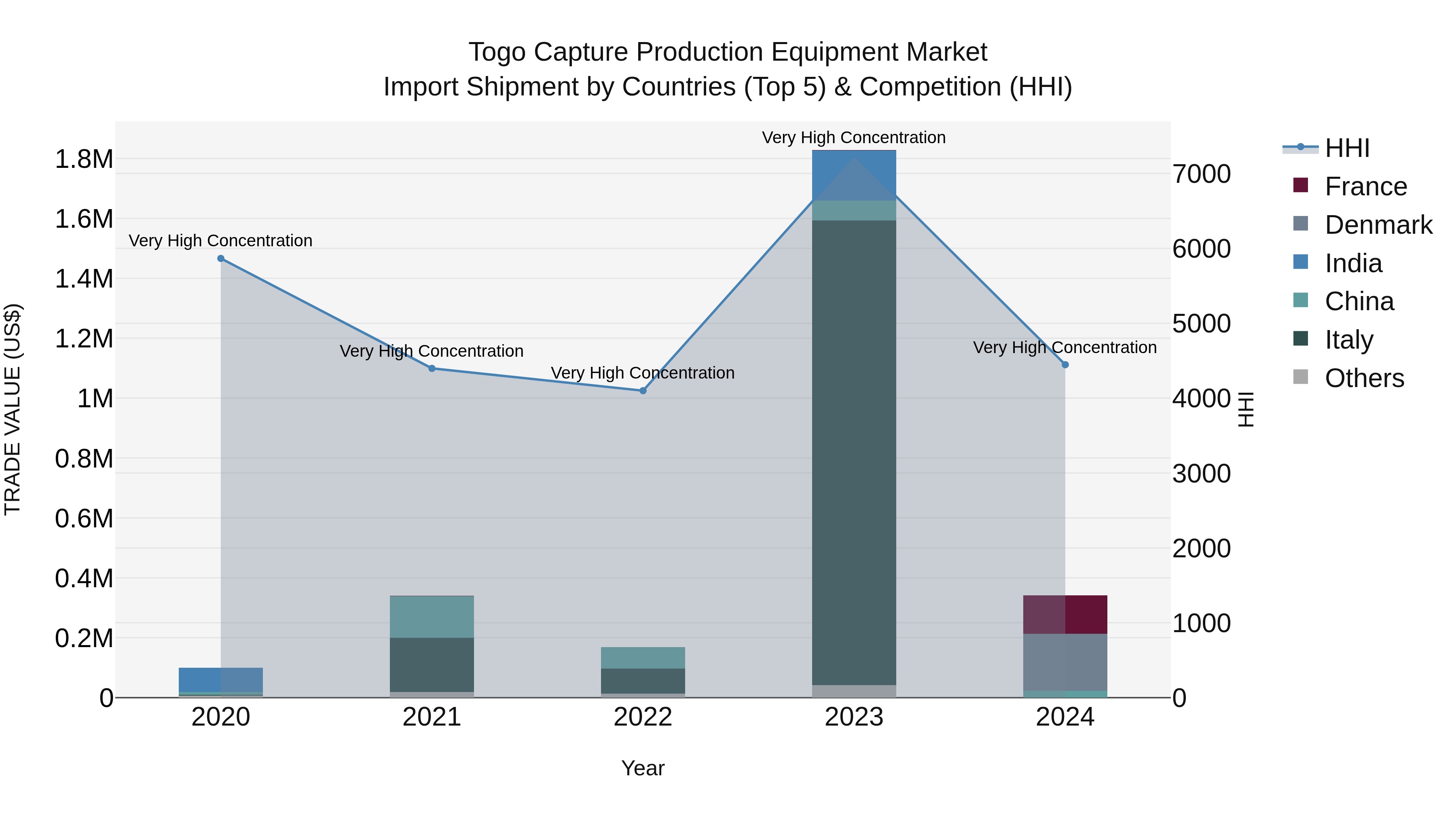Screen dimensions: 1456x819
Task: Select the Denmark bar segment in 2024
Action: [x=1065, y=662]
